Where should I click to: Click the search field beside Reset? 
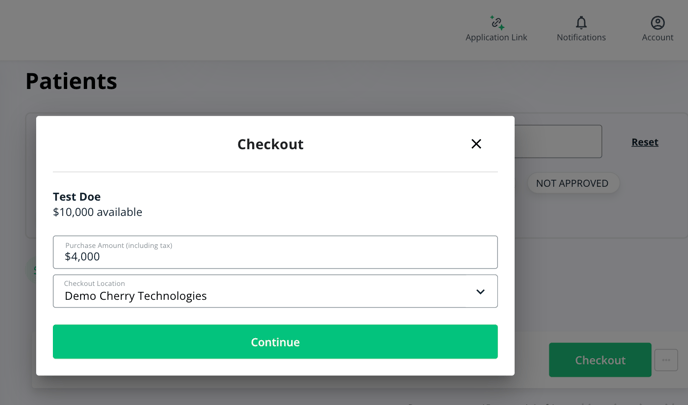558,142
